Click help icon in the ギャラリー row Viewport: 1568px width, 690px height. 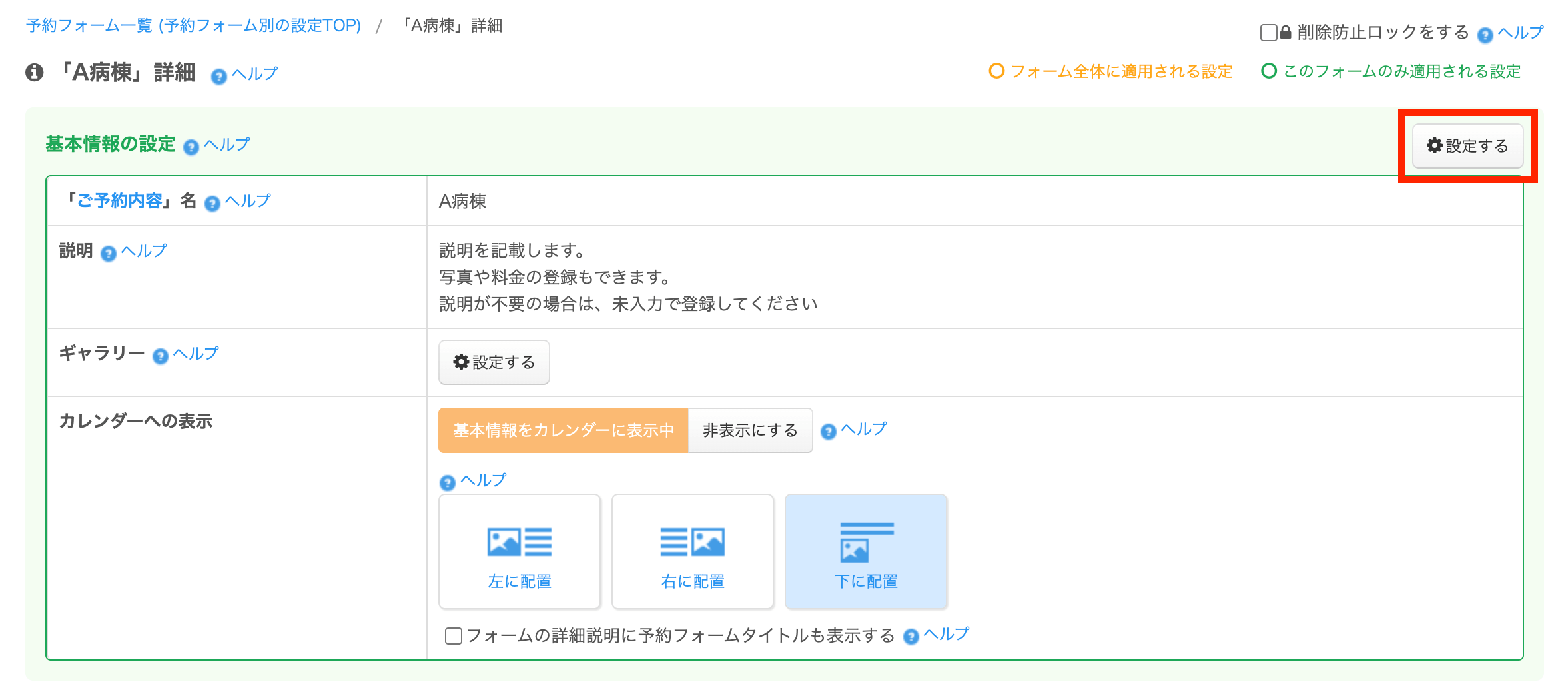click(x=161, y=357)
